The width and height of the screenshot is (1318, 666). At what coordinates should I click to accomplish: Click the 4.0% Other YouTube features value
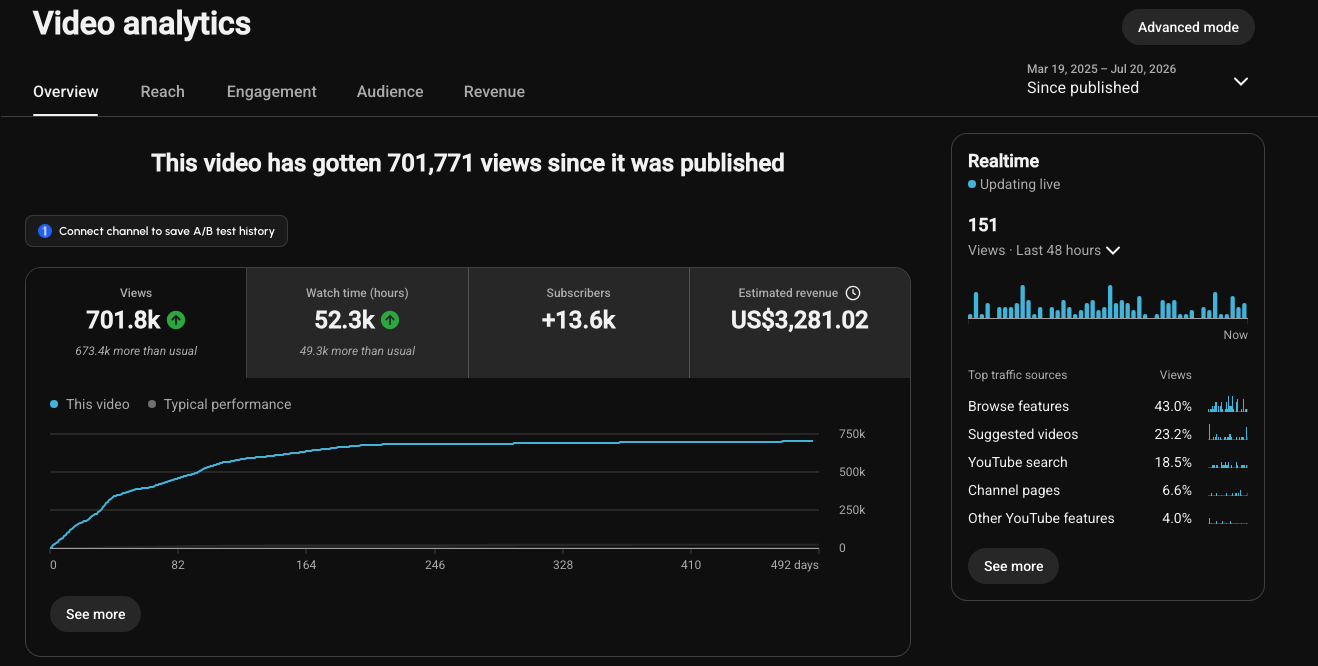pyautogui.click(x=1176, y=518)
